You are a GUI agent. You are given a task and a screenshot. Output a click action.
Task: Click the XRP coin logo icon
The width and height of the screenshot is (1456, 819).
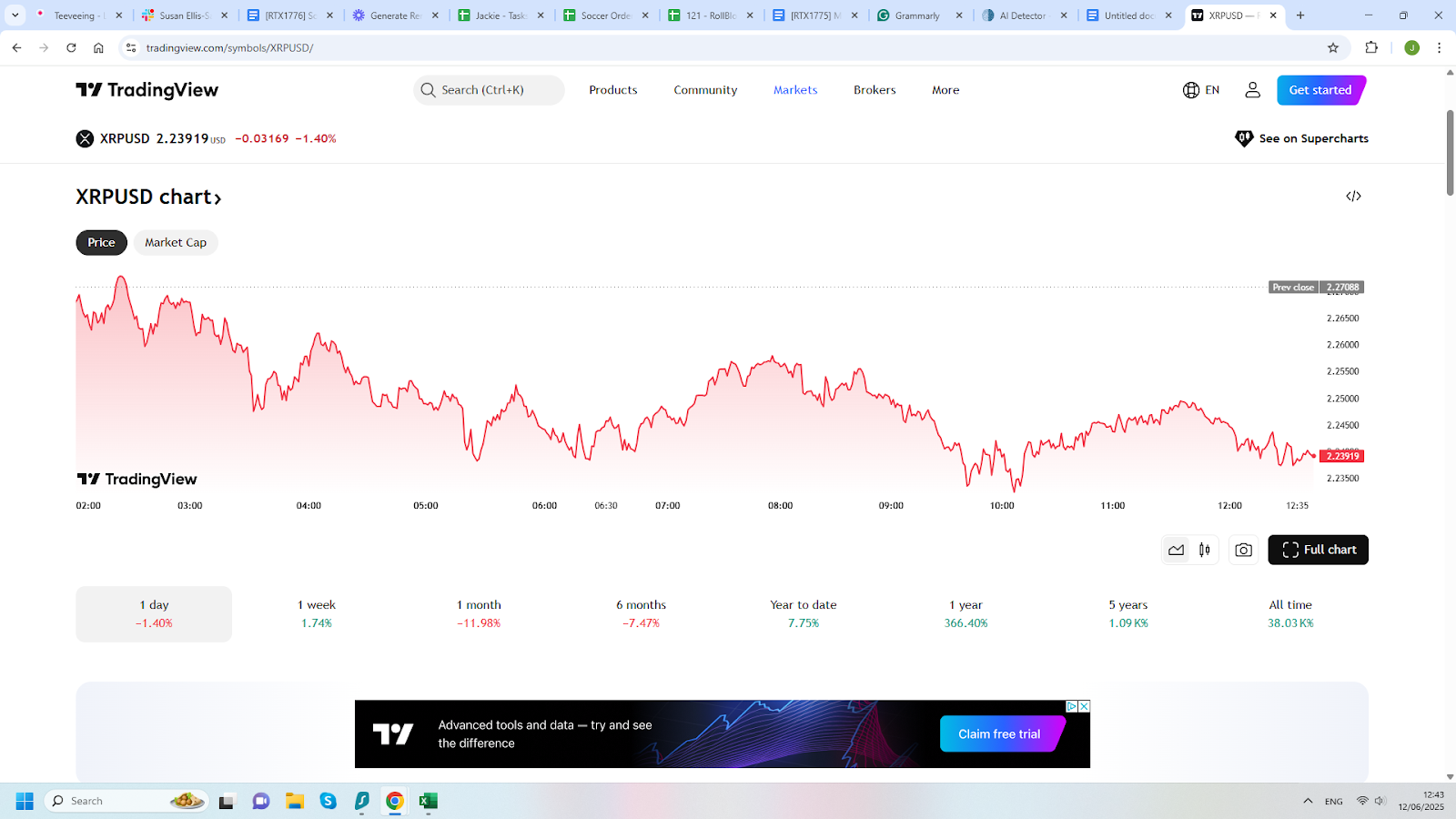click(85, 139)
